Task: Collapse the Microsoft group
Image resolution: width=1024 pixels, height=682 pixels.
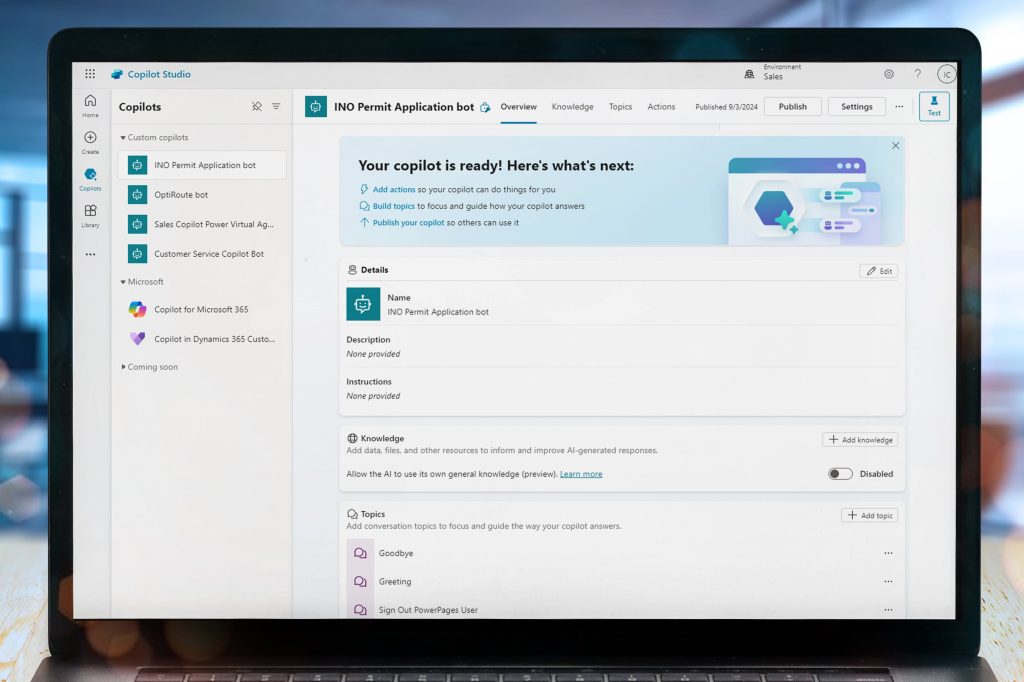Action: (123, 282)
